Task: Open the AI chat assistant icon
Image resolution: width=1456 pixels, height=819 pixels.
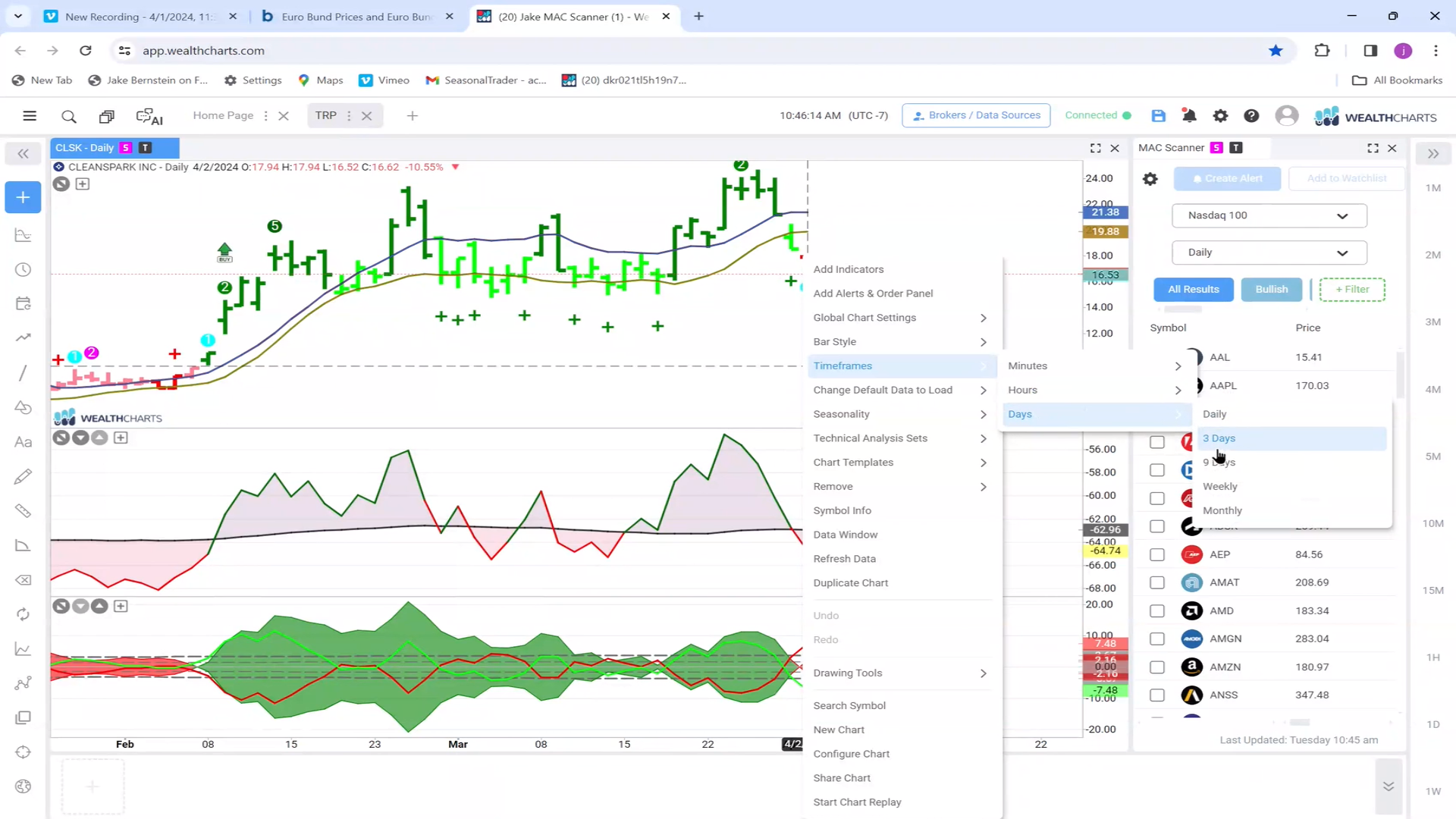Action: pyautogui.click(x=149, y=116)
